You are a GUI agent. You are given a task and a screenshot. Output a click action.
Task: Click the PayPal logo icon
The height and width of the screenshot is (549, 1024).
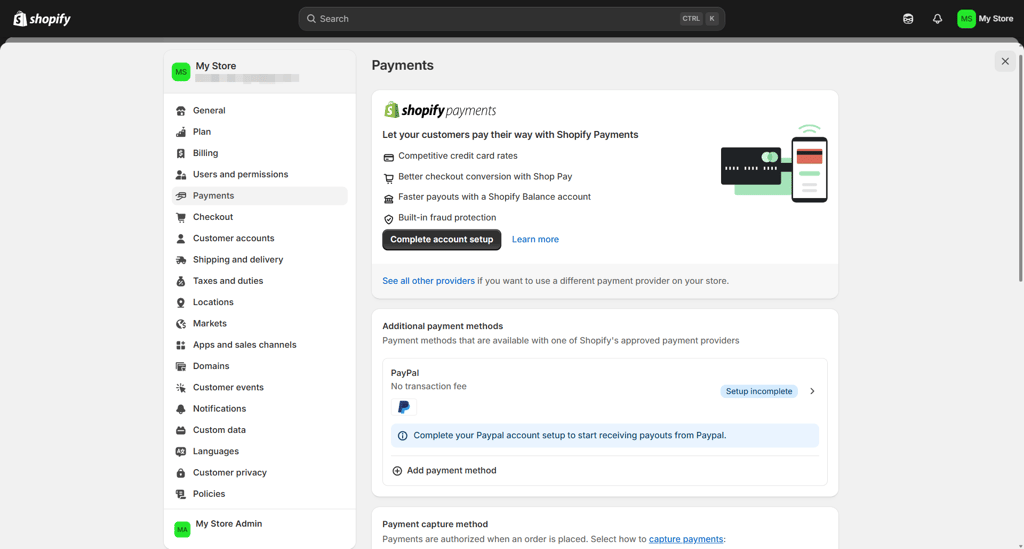pyautogui.click(x=404, y=407)
